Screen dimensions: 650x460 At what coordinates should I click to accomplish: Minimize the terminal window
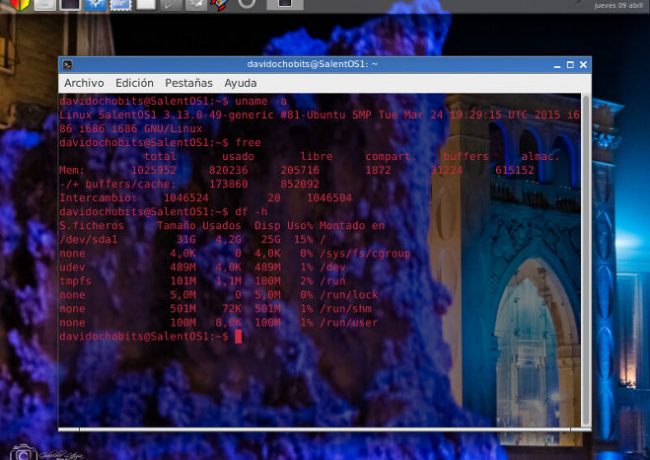tap(556, 64)
